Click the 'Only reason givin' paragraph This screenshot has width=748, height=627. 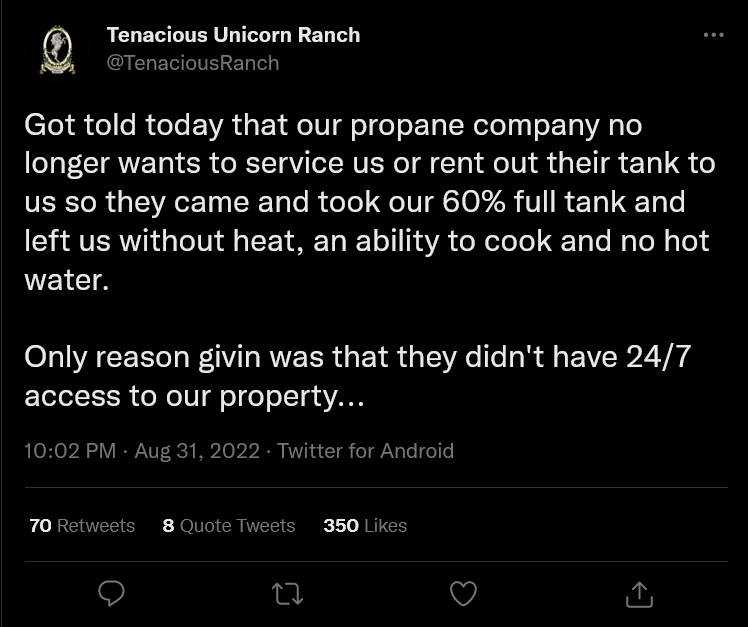(358, 376)
